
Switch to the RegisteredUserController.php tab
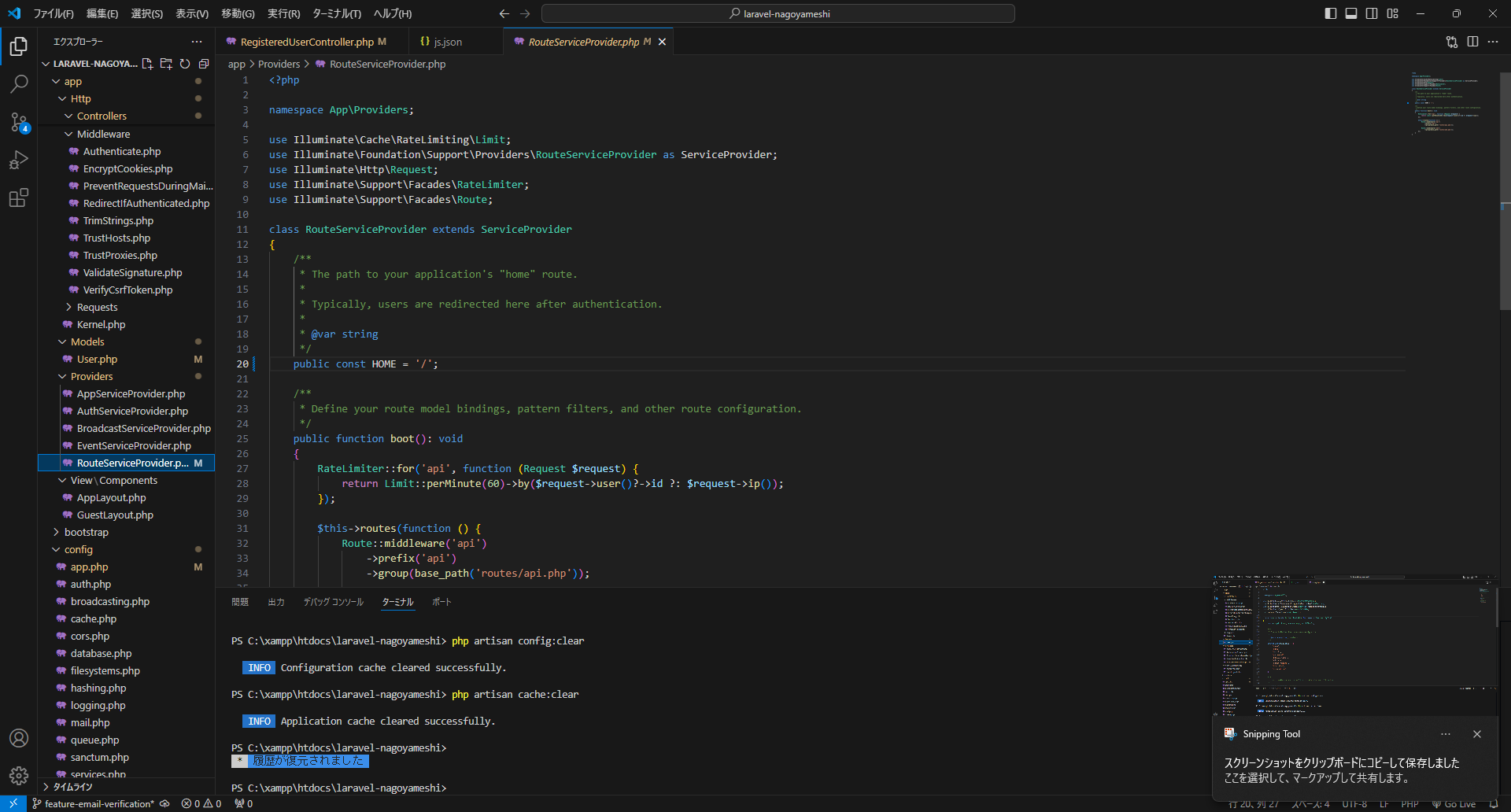[x=307, y=42]
